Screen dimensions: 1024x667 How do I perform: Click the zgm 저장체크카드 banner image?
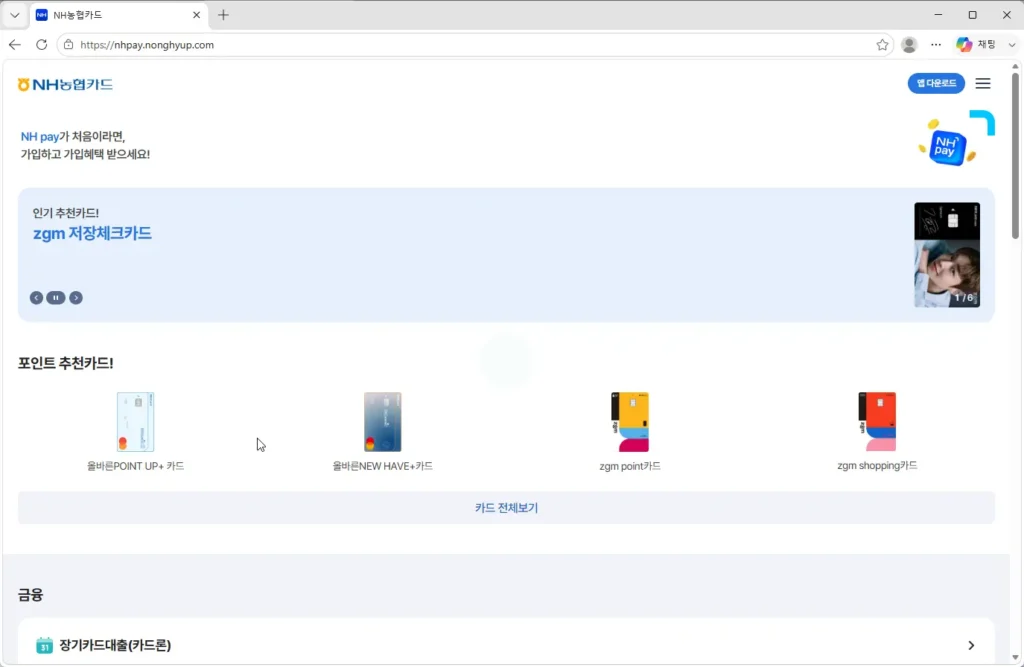point(946,255)
